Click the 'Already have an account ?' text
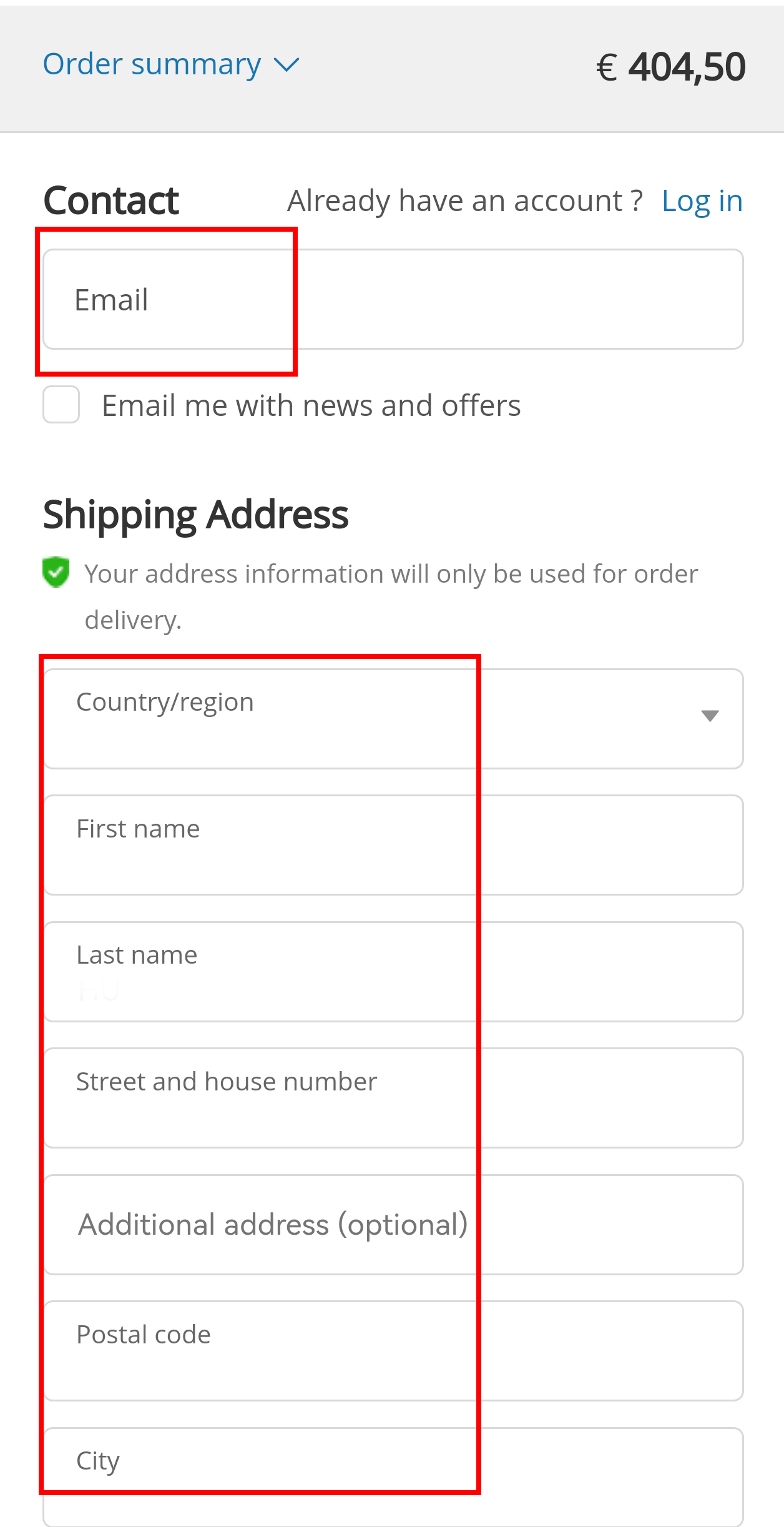784x1527 pixels. (464, 201)
